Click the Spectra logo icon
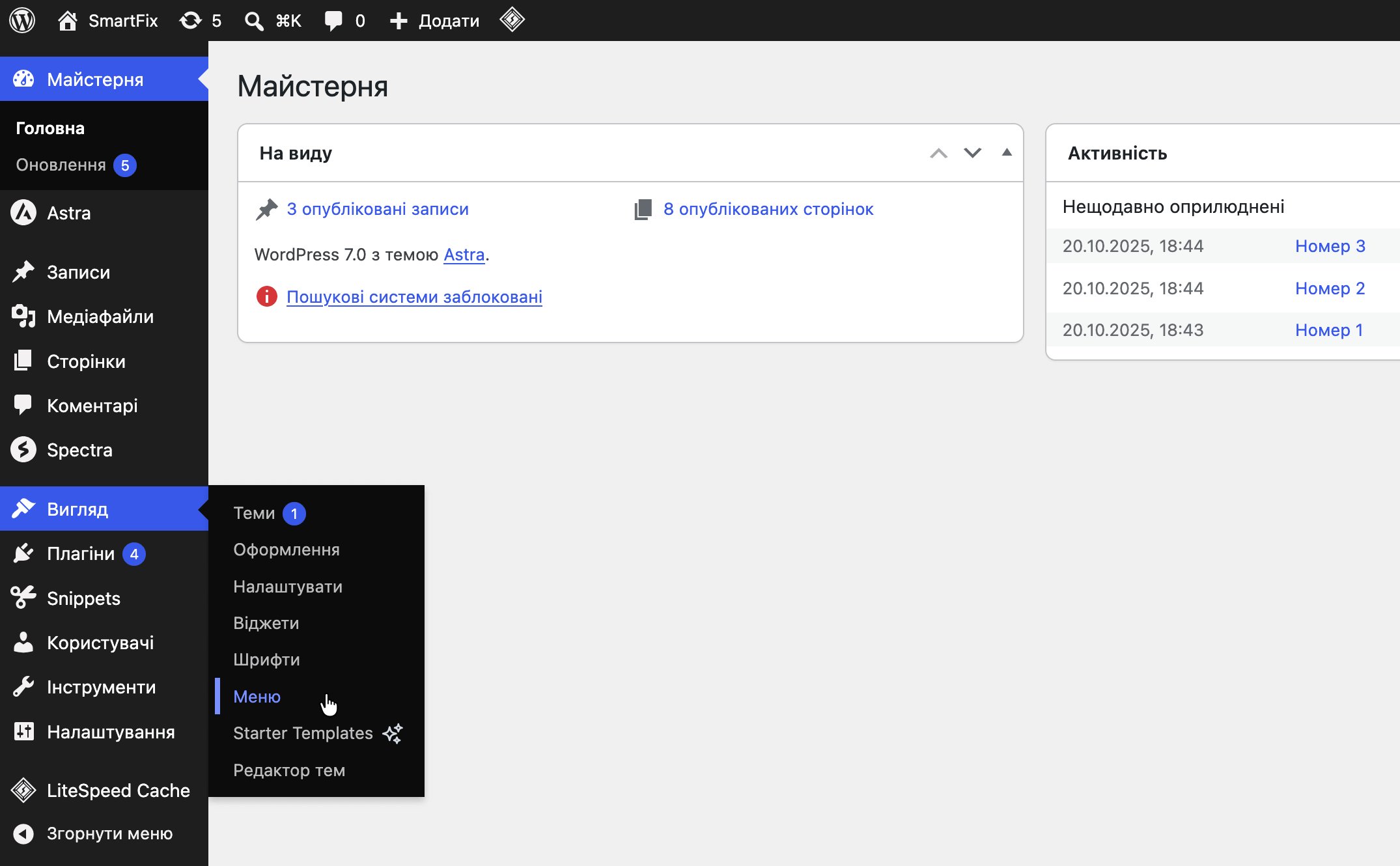Image resolution: width=1400 pixels, height=866 pixels. pos(23,450)
